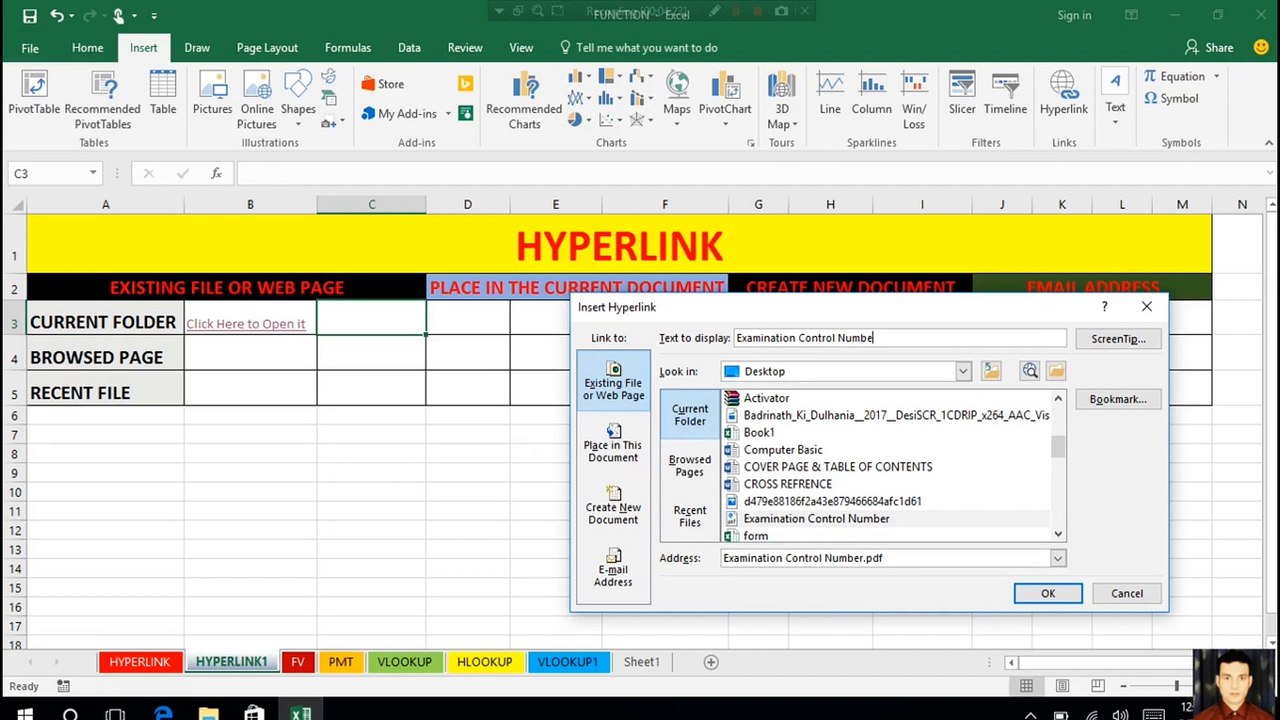Save the workbook via Quick Access
1280x720 pixels.
tap(29, 15)
